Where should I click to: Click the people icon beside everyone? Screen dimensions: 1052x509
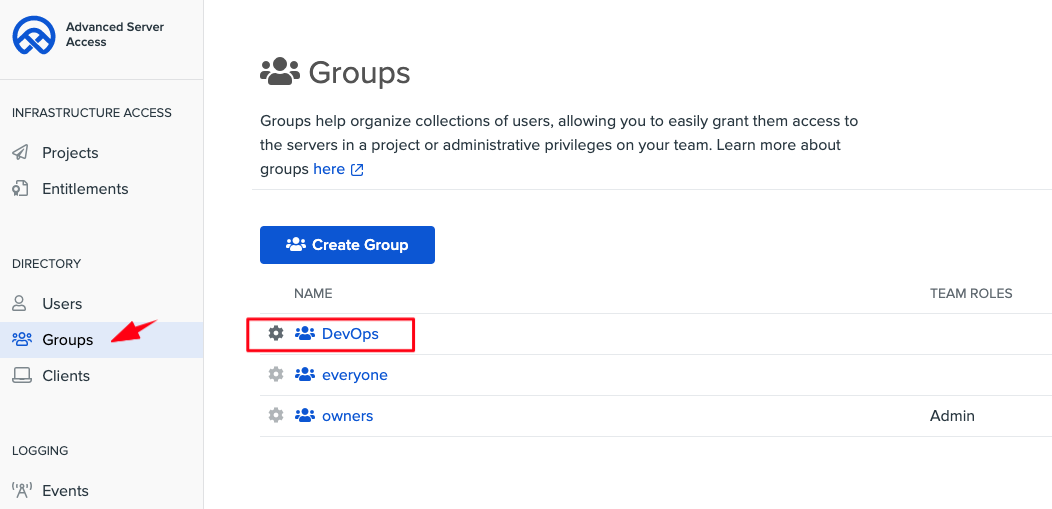pos(305,375)
